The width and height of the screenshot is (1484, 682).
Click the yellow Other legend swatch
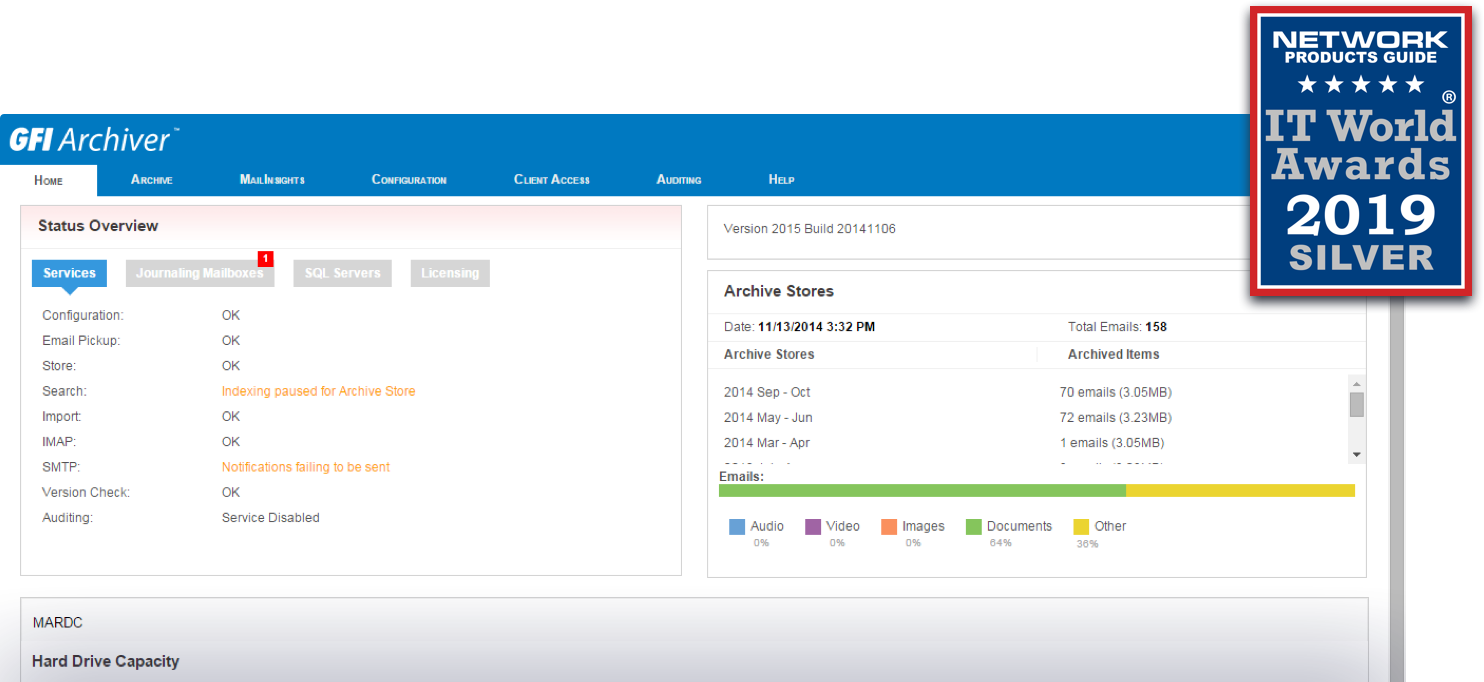[1081, 527]
